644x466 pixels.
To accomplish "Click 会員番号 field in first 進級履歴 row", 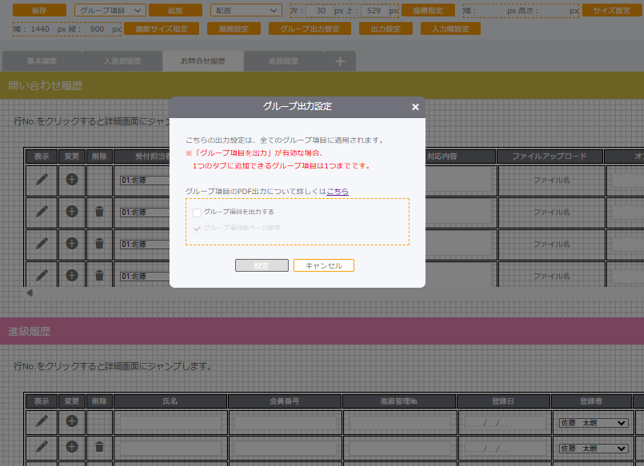I will pos(285,423).
